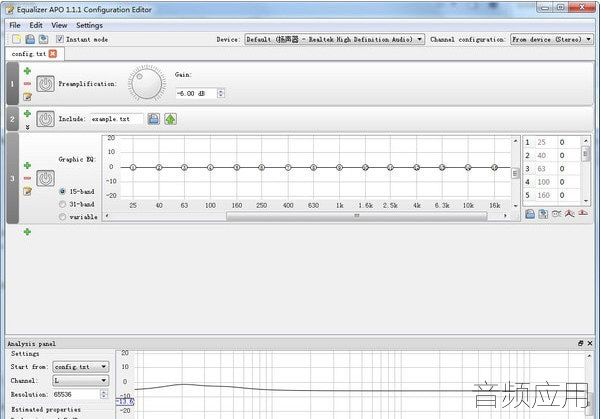Click the green up-arrow icon beside example.txt

[171, 119]
